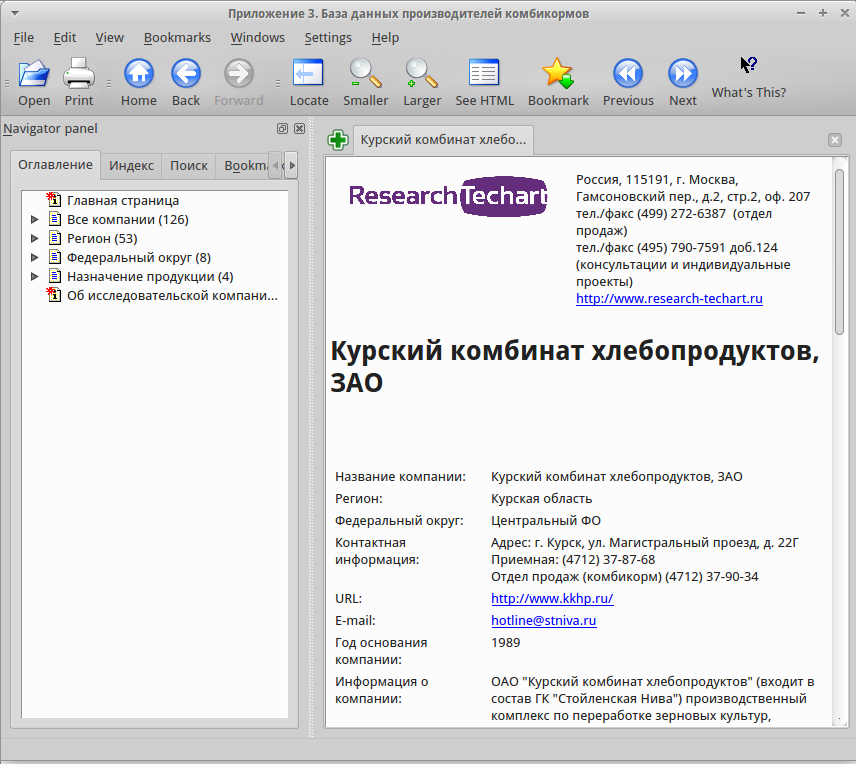Open the View menu

(x=109, y=38)
